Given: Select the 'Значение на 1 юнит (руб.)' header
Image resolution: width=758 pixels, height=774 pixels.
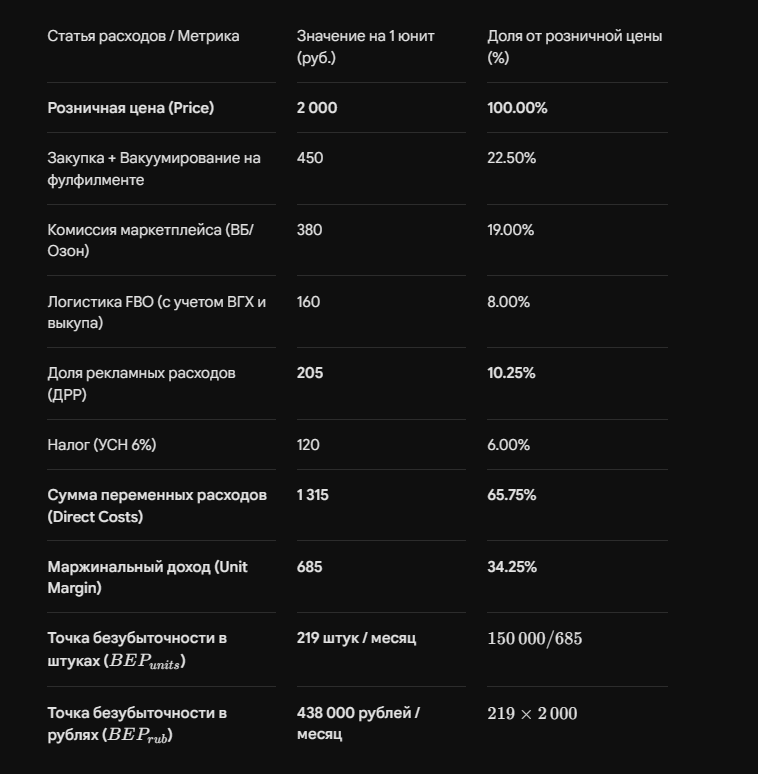Looking at the screenshot, I should pos(365,47).
